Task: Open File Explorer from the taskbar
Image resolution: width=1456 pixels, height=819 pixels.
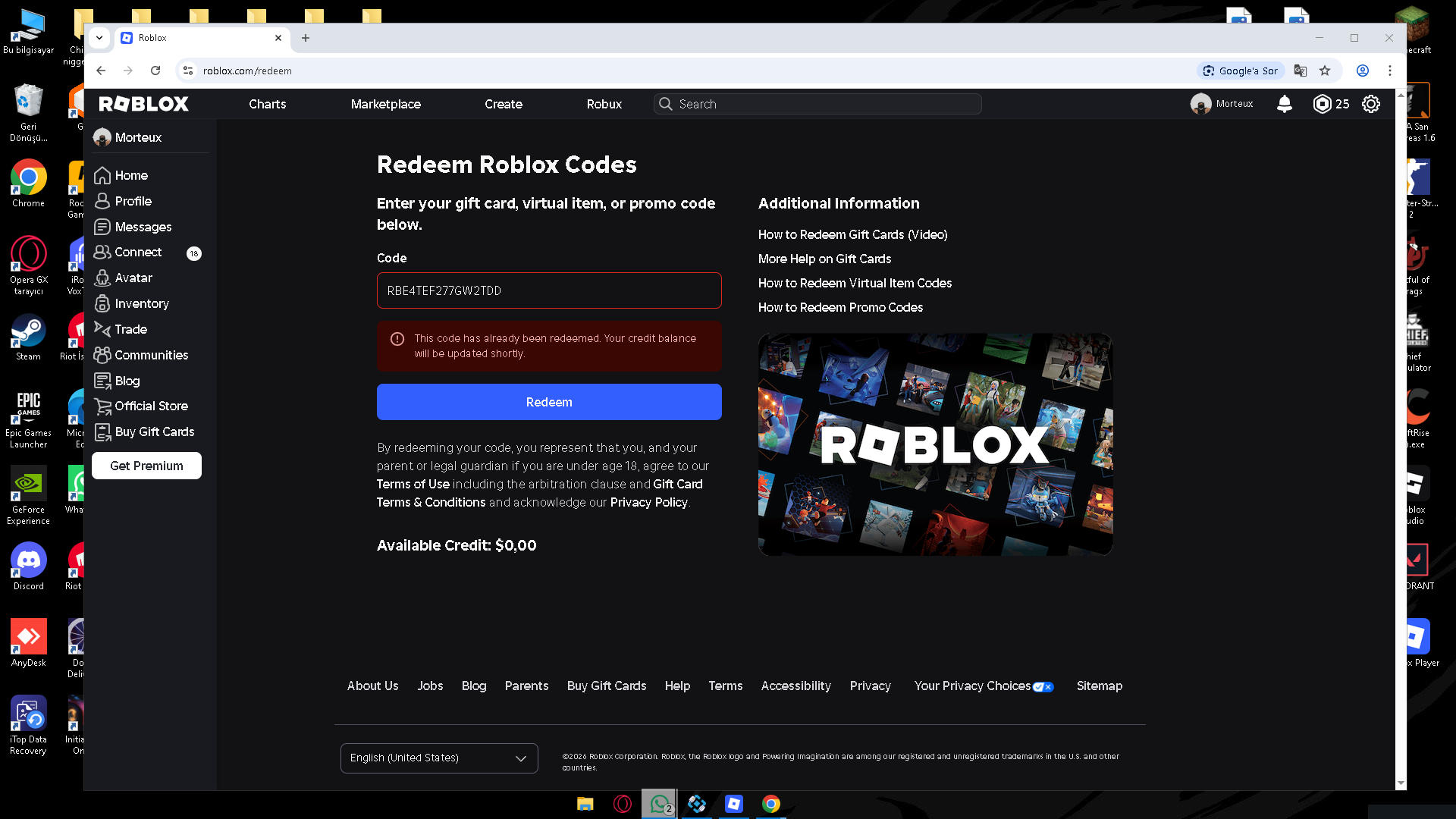Action: point(585,804)
